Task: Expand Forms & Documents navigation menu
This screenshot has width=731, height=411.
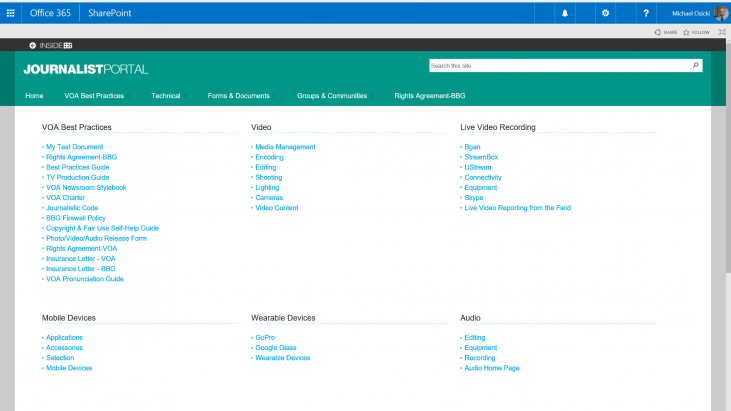Action: (241, 96)
